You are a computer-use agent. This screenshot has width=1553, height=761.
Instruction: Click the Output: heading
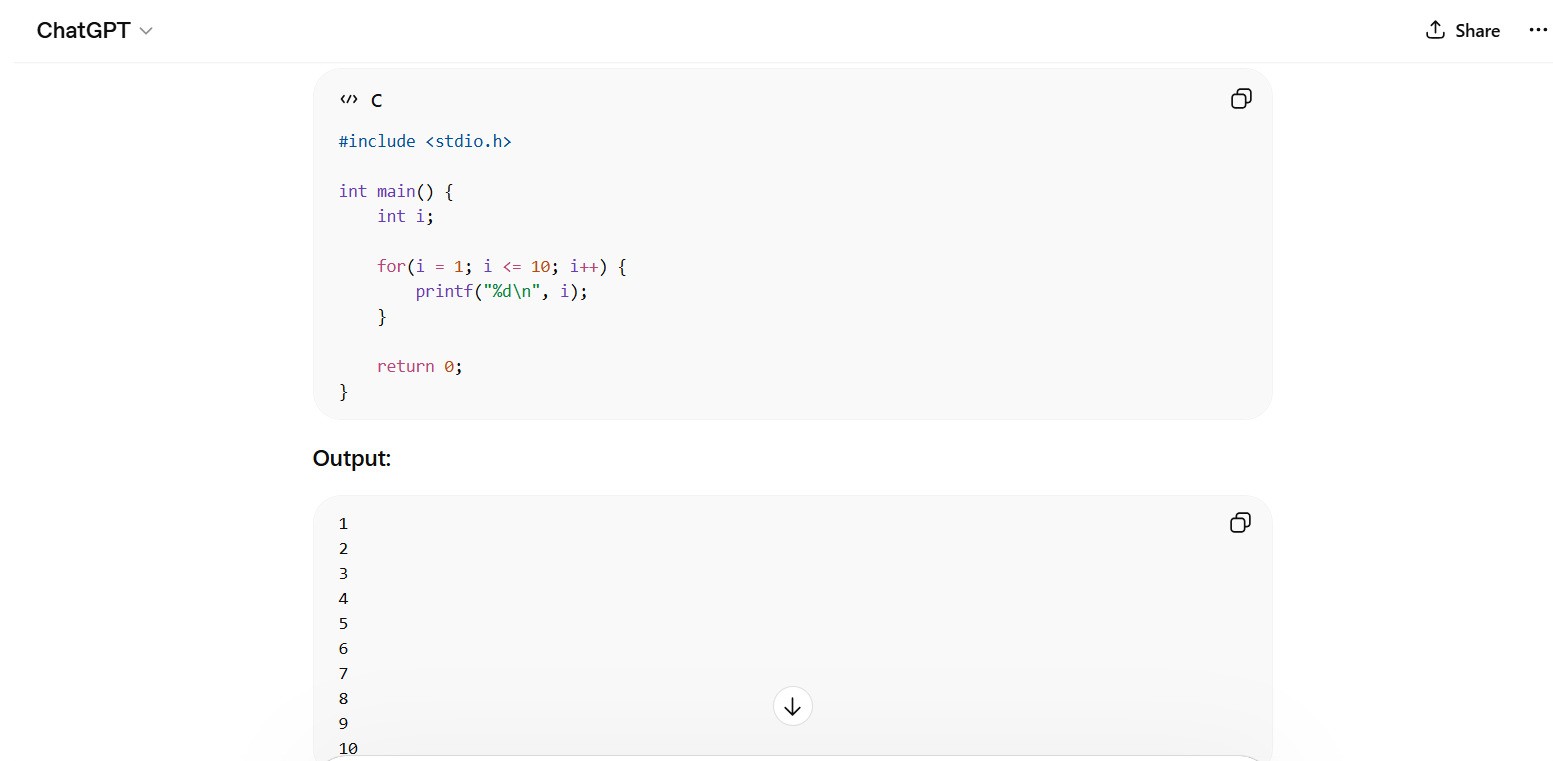click(x=351, y=458)
